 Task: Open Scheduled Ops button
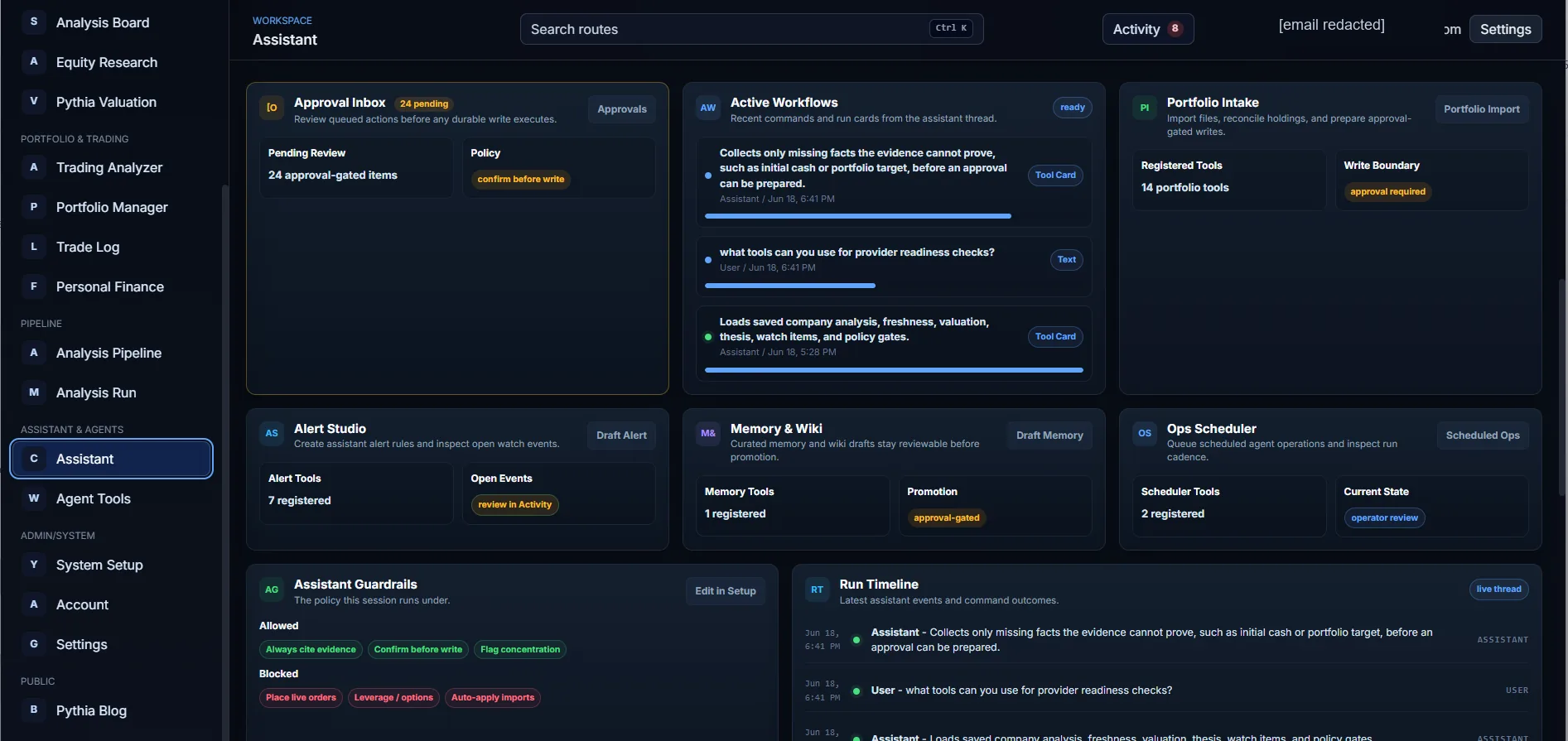coord(1483,435)
